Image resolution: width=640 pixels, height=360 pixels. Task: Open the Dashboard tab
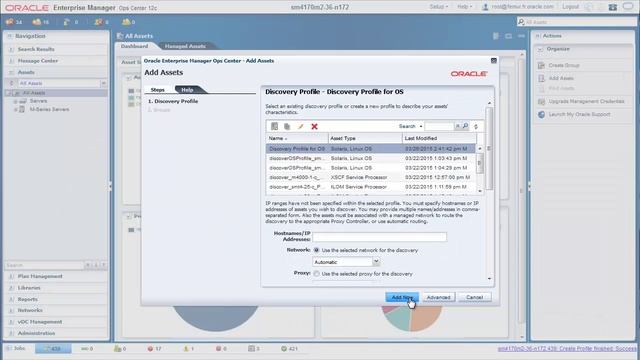(x=134, y=46)
